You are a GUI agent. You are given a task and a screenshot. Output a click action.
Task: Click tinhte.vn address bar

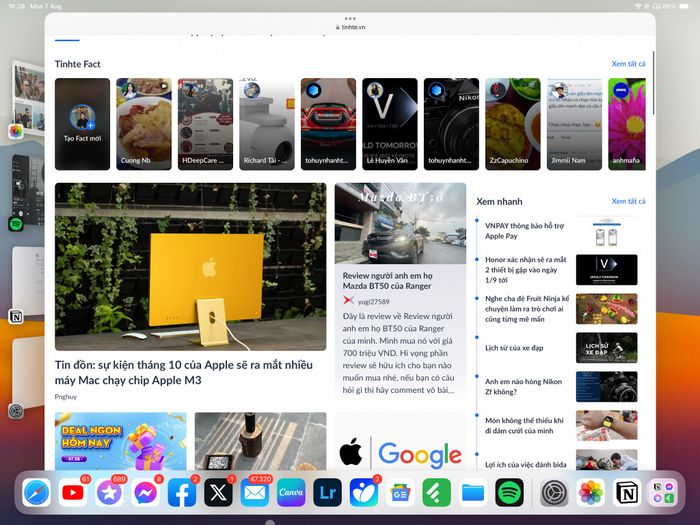click(350, 27)
